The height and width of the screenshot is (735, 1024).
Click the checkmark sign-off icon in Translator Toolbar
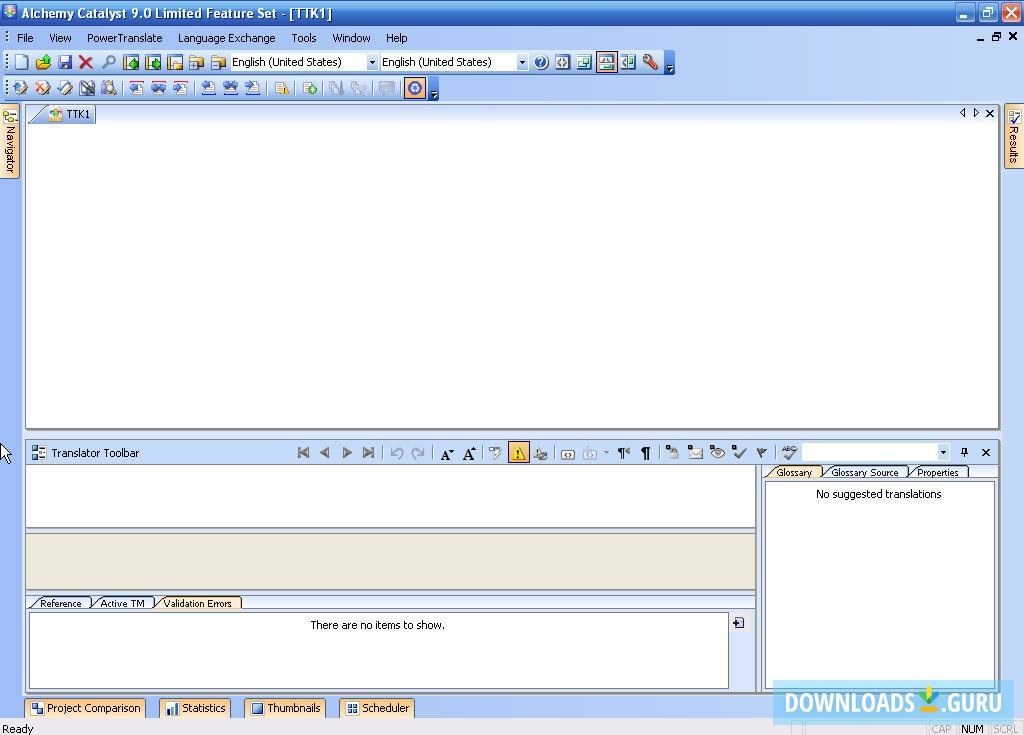click(x=739, y=452)
